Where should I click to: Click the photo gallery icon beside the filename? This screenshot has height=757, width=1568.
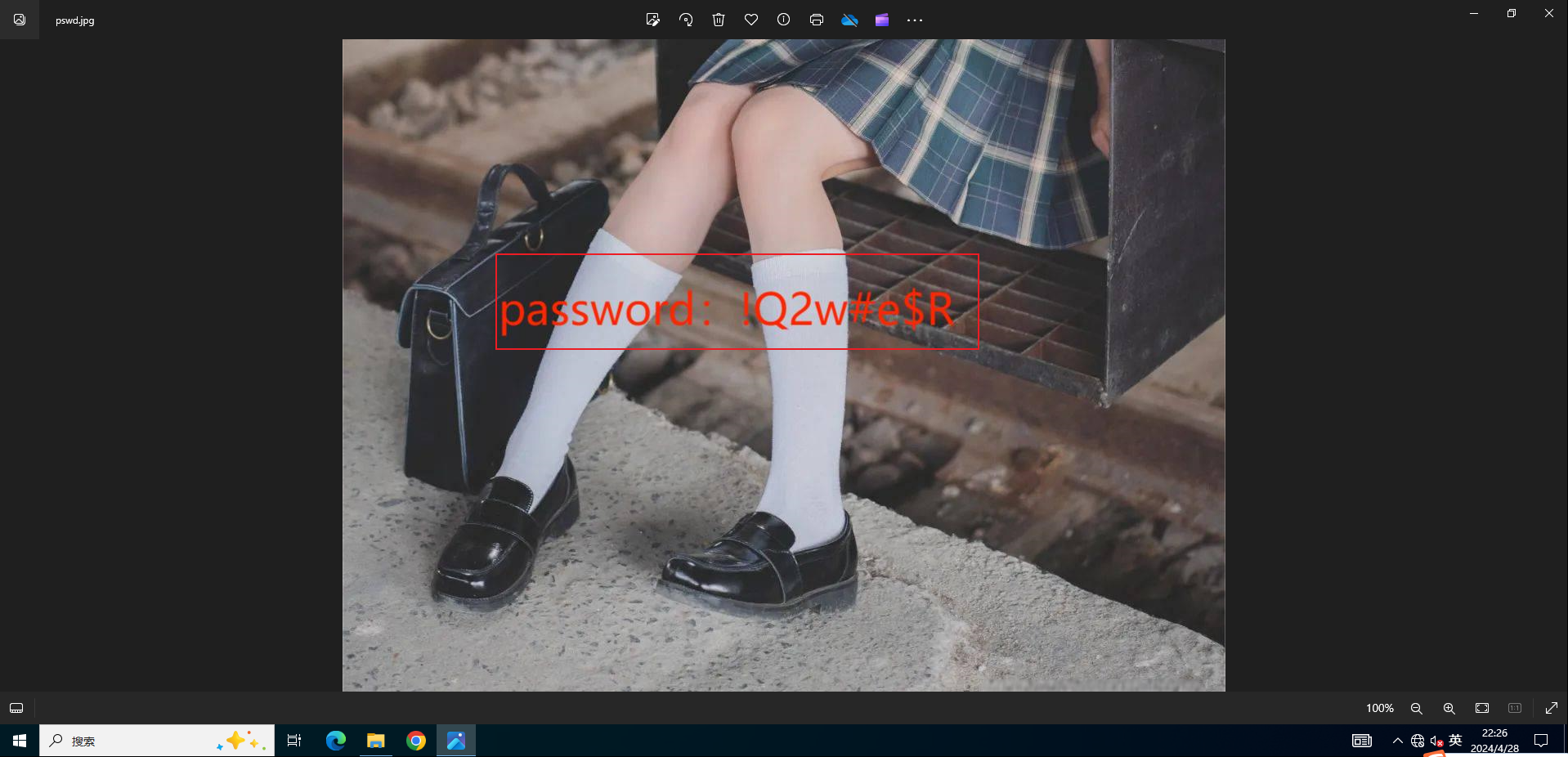point(20,20)
